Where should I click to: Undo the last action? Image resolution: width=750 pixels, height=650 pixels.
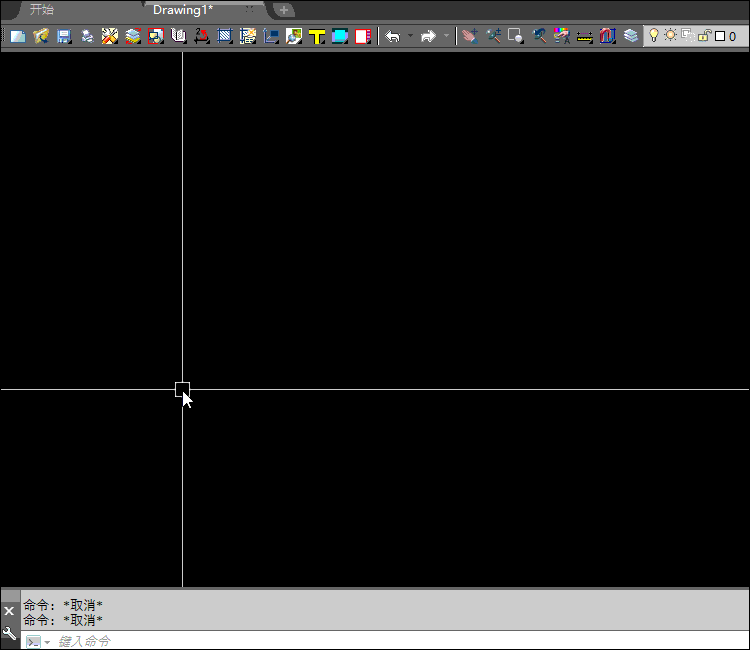click(393, 36)
